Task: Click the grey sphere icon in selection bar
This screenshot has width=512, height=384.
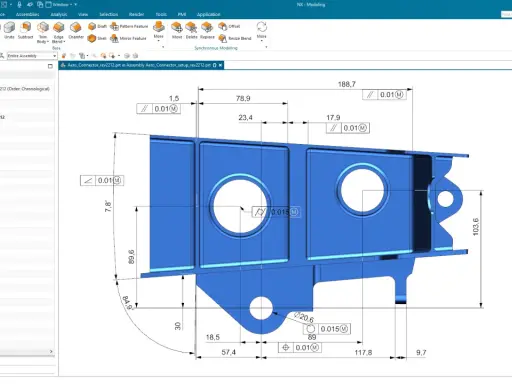Action: pos(127,56)
